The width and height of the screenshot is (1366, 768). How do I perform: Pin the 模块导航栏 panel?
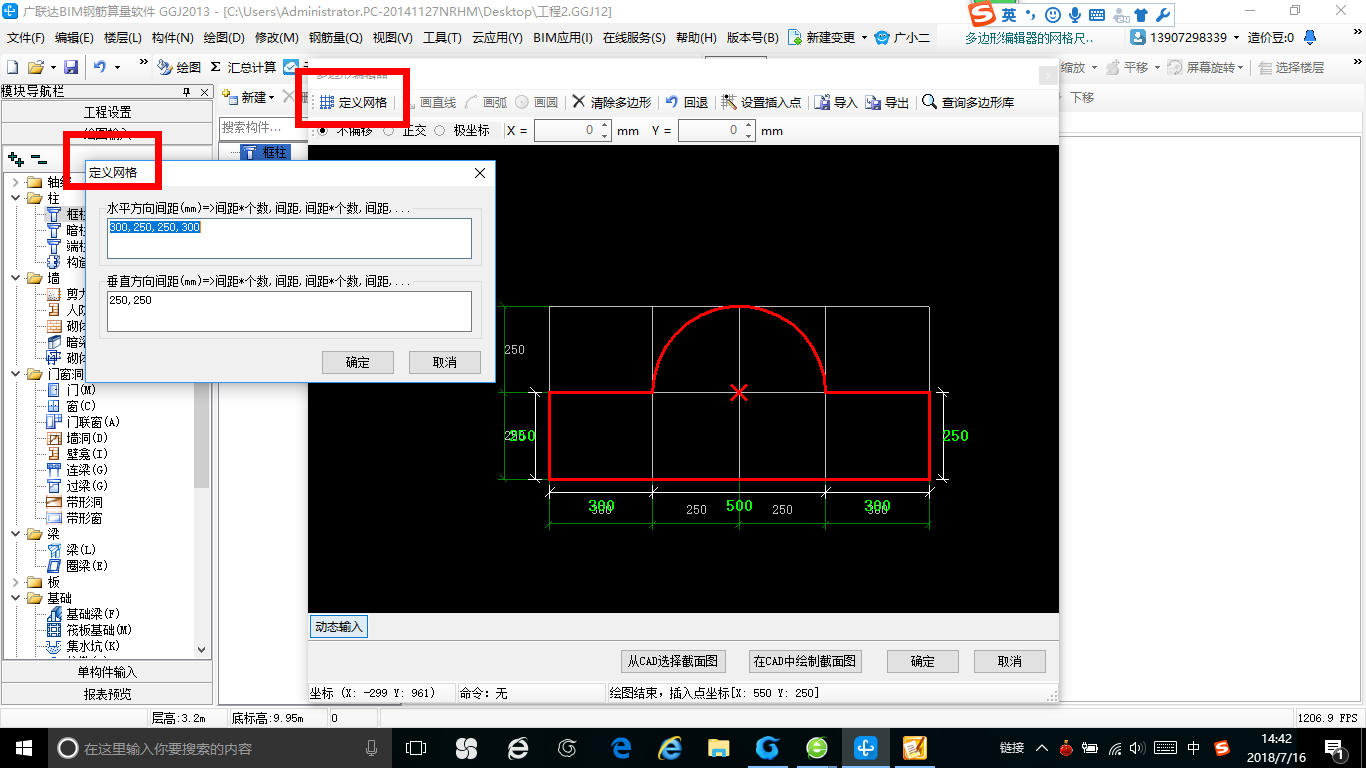tap(186, 92)
